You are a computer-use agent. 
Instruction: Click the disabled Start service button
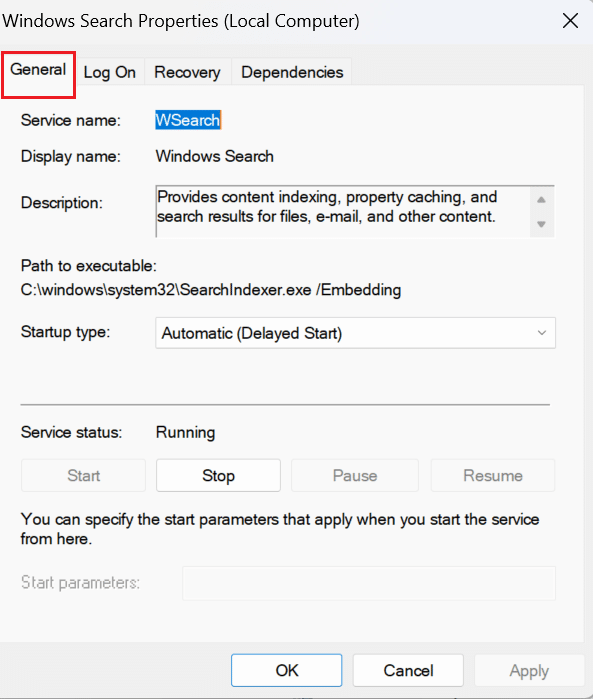click(83, 476)
